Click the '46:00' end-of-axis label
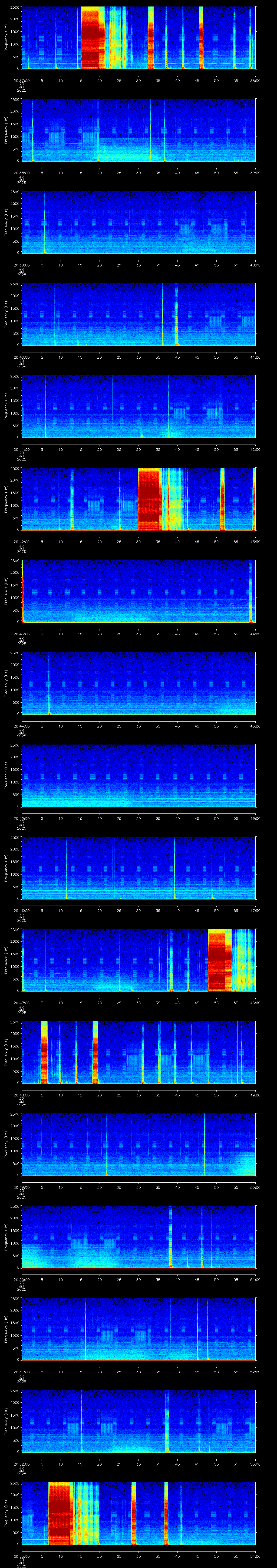The height and width of the screenshot is (1568, 277). pos(256,819)
